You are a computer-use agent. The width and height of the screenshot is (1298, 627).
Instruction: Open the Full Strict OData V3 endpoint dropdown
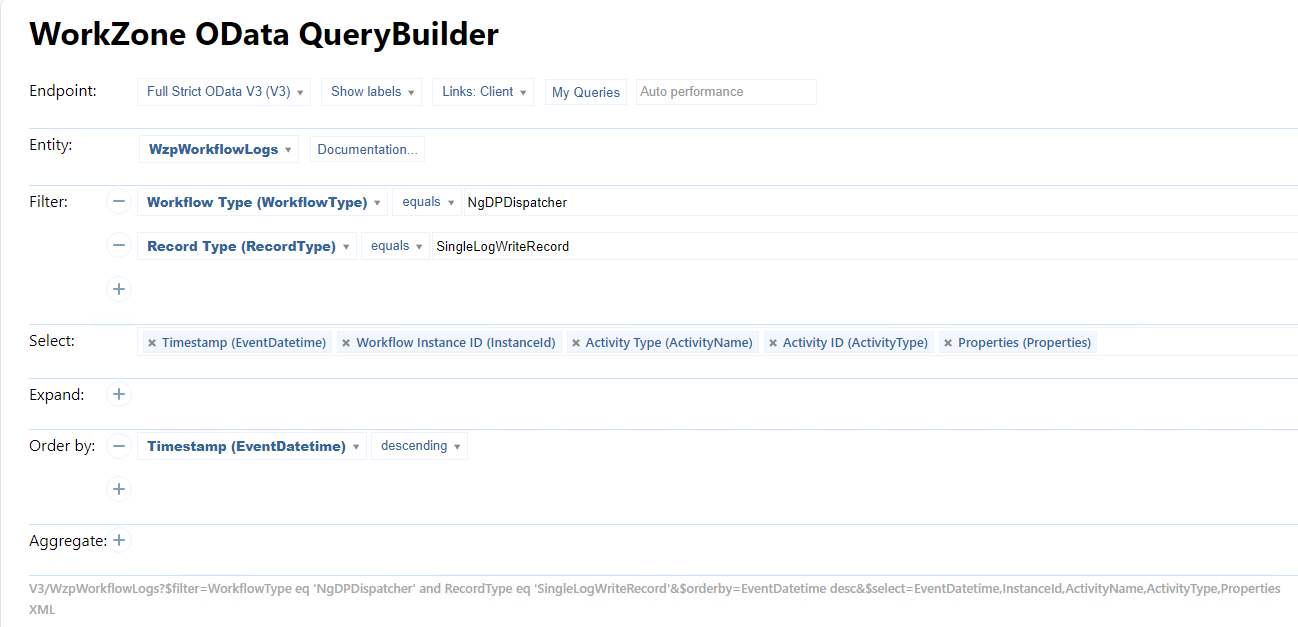pyautogui.click(x=224, y=92)
